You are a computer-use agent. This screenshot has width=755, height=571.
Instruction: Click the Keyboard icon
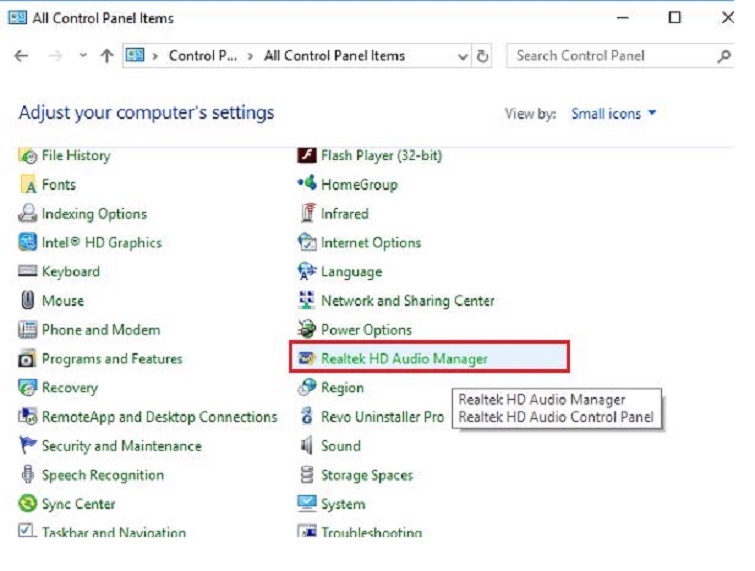point(28,272)
